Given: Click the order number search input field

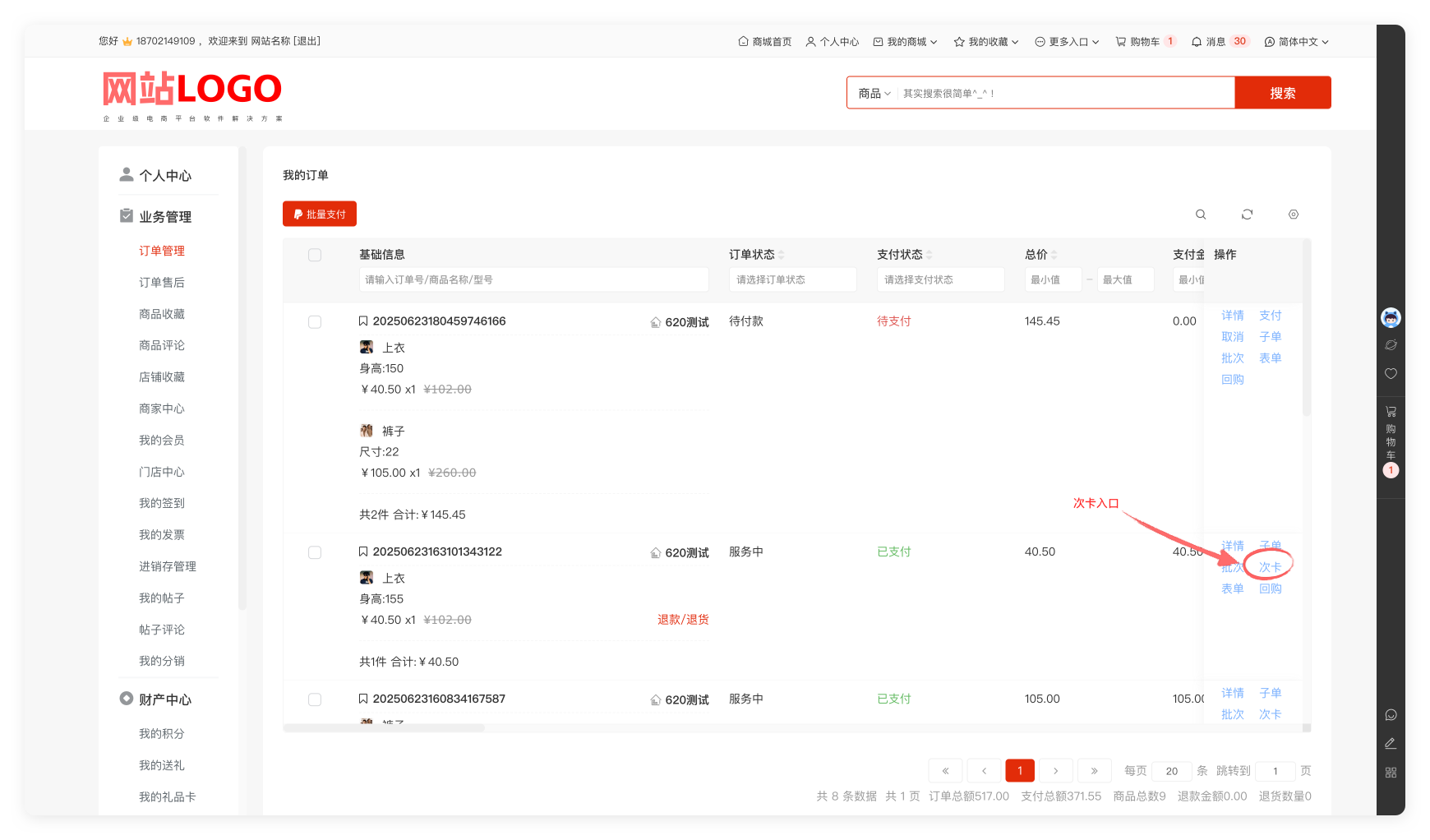Looking at the screenshot, I should click(534, 279).
